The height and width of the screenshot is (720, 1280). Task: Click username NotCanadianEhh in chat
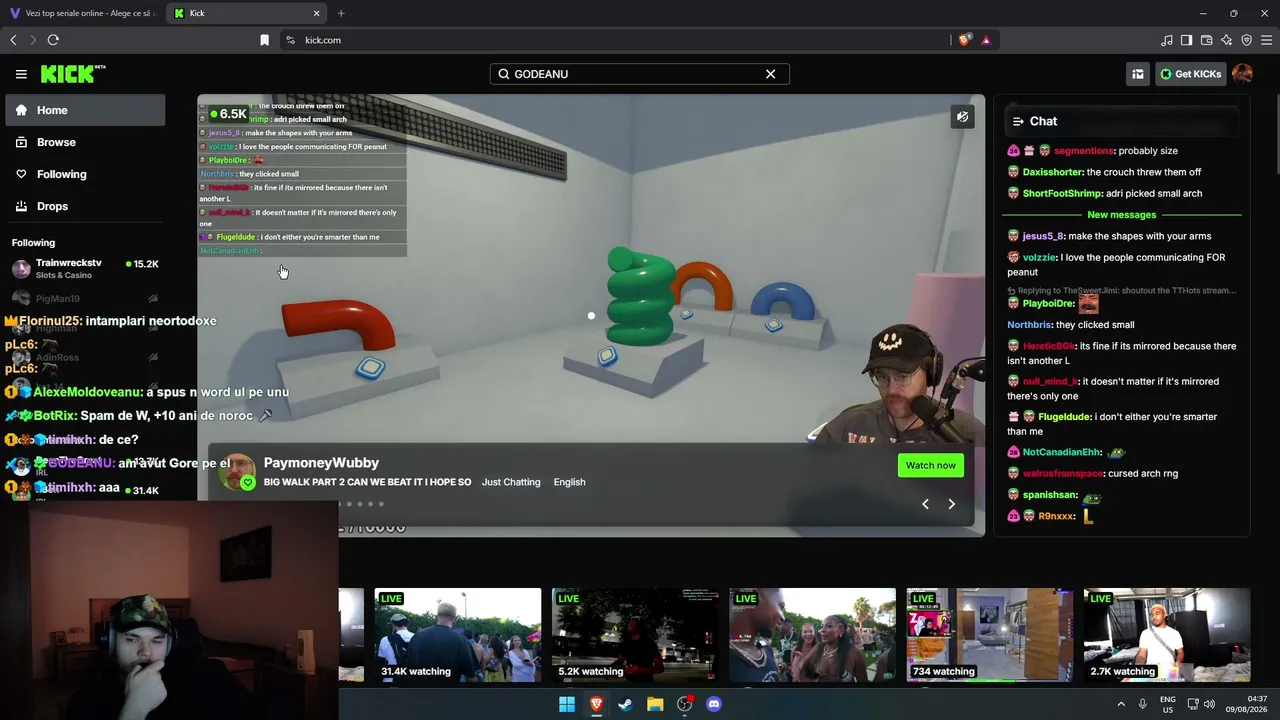point(1061,452)
